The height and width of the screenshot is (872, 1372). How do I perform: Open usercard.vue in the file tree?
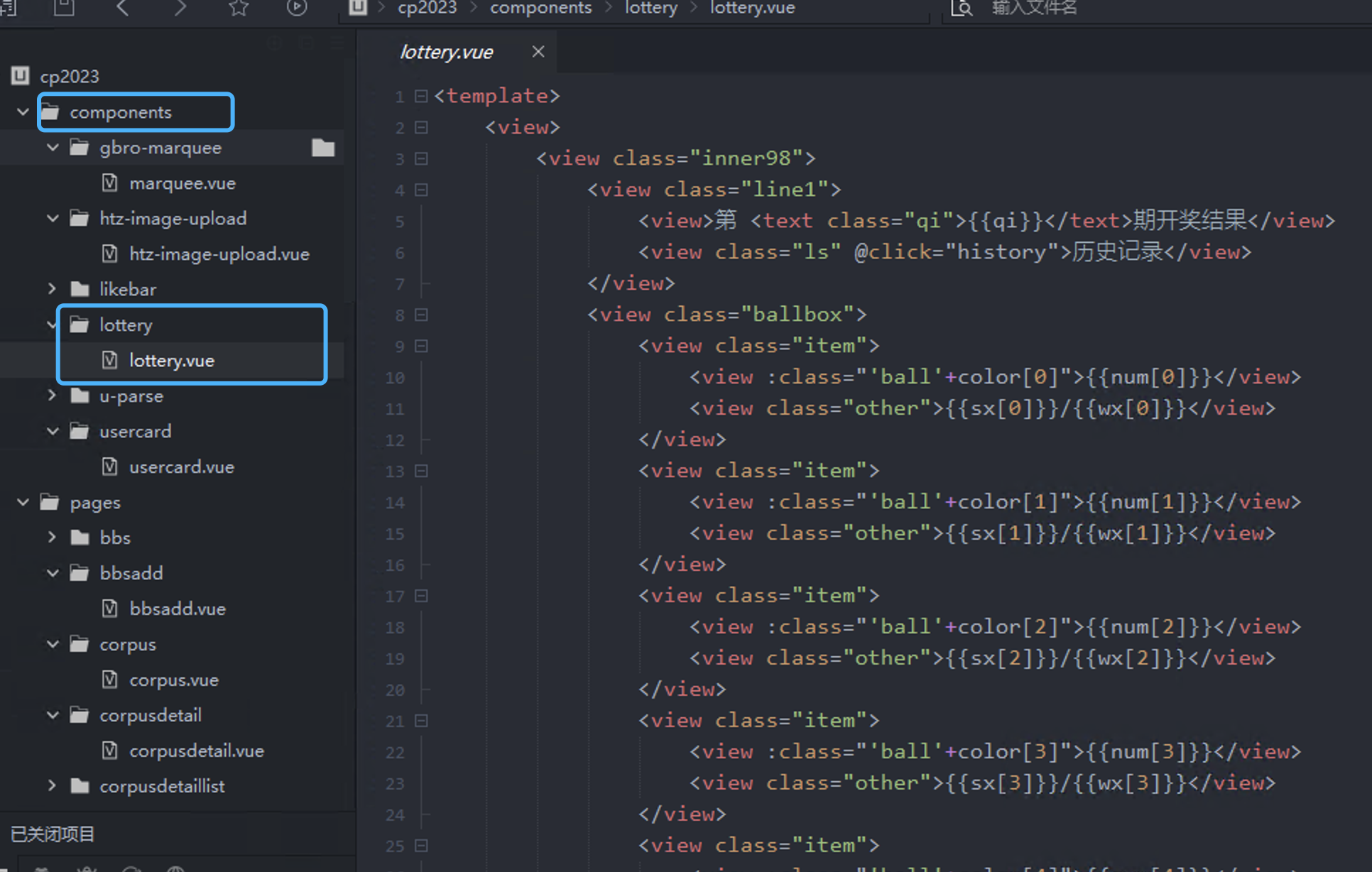(x=182, y=467)
